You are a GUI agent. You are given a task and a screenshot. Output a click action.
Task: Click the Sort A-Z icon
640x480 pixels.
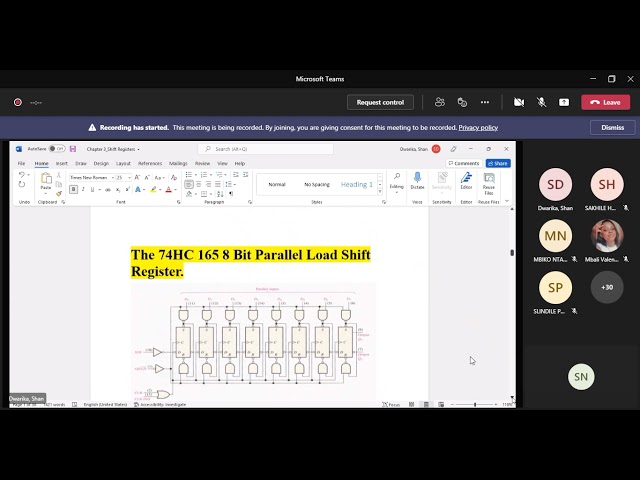click(220, 194)
